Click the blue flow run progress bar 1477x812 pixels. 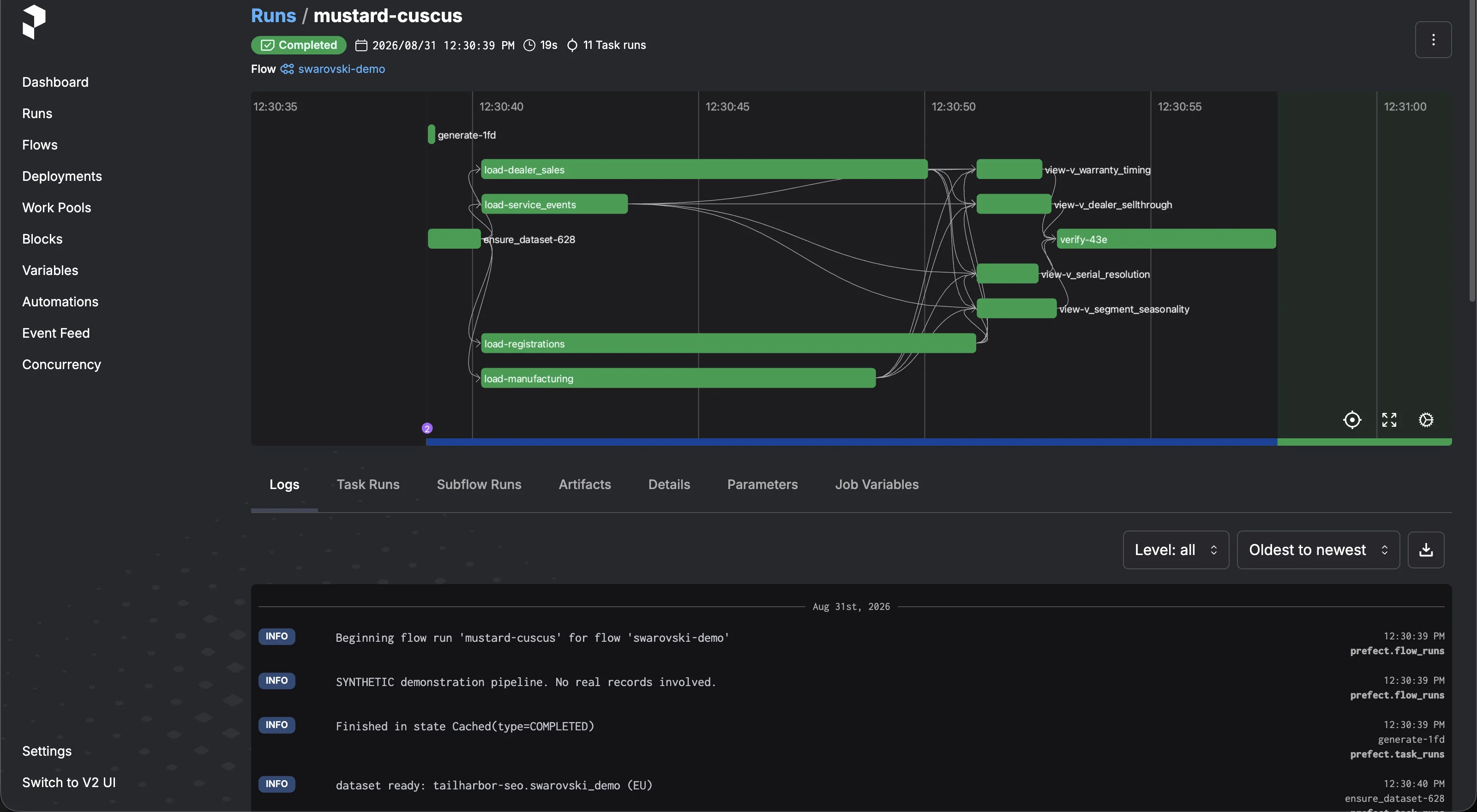[x=852, y=442]
